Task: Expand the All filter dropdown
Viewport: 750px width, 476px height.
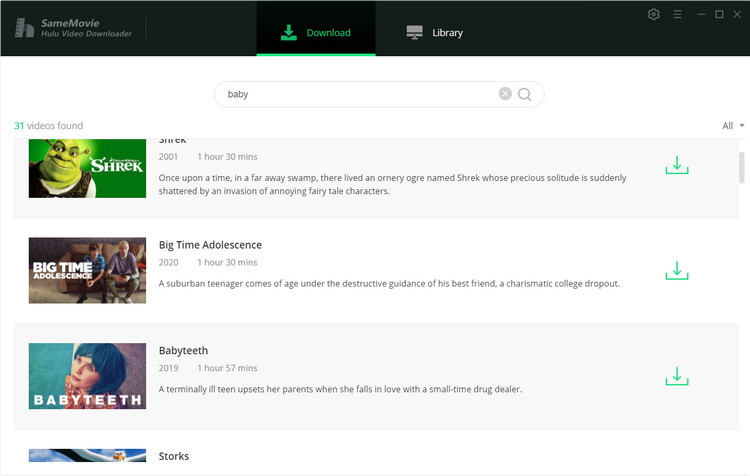Action: pyautogui.click(x=733, y=126)
